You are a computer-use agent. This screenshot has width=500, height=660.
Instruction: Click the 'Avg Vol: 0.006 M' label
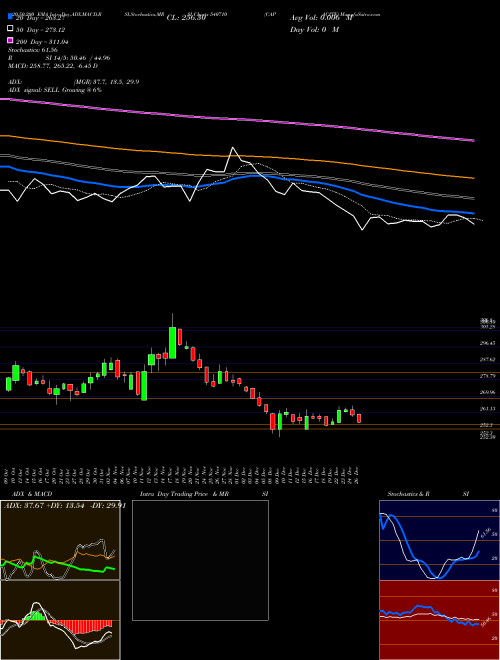click(321, 18)
